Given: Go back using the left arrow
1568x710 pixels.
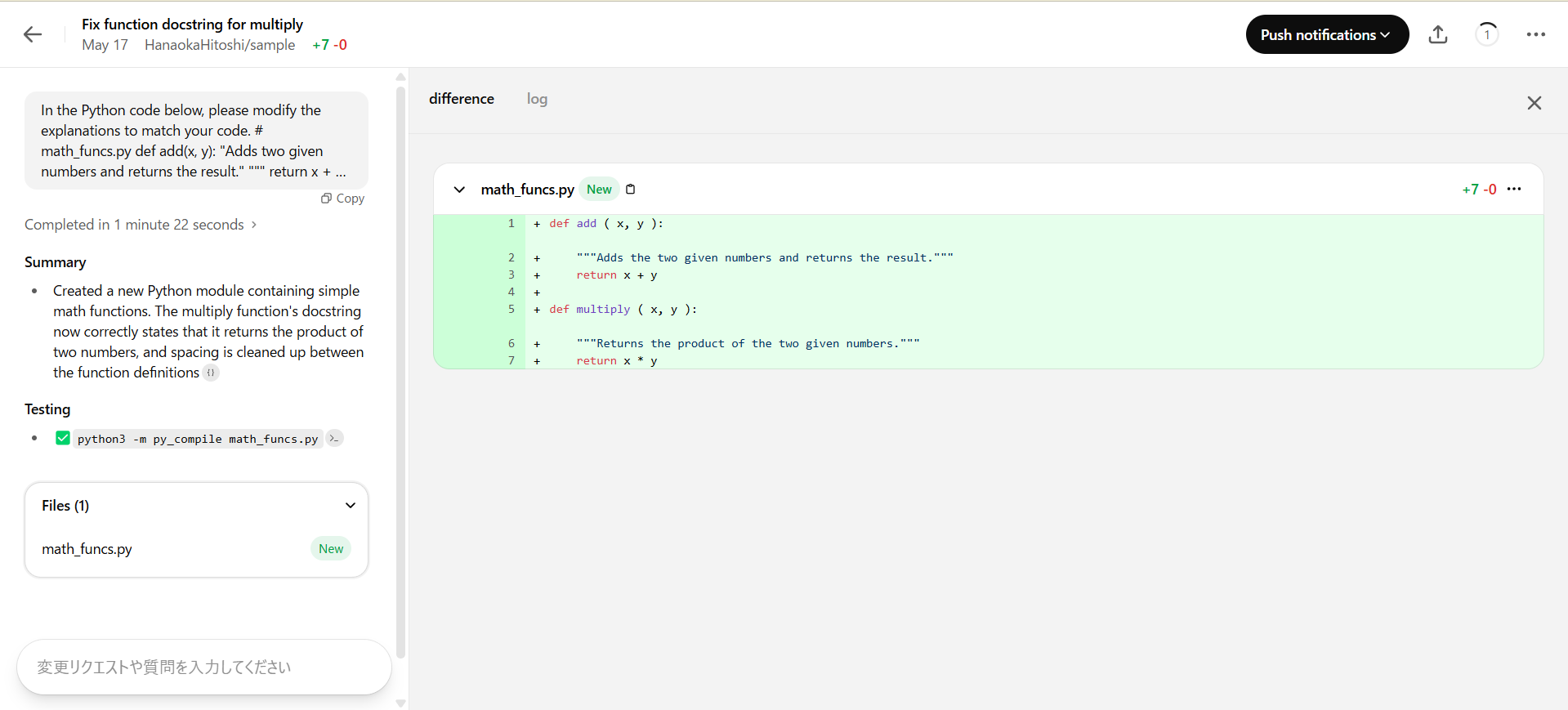Looking at the screenshot, I should [33, 34].
